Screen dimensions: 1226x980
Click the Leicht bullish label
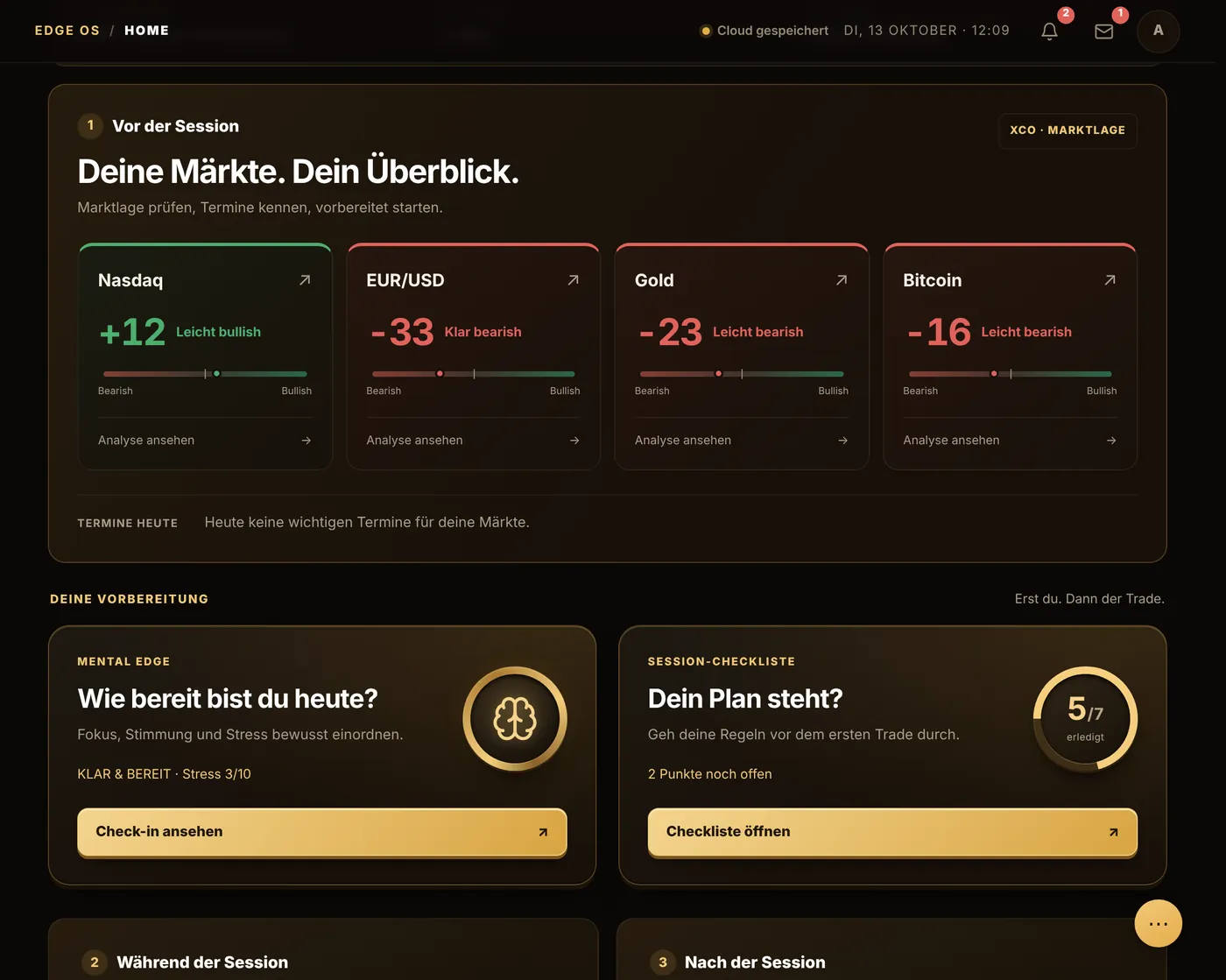coord(218,332)
